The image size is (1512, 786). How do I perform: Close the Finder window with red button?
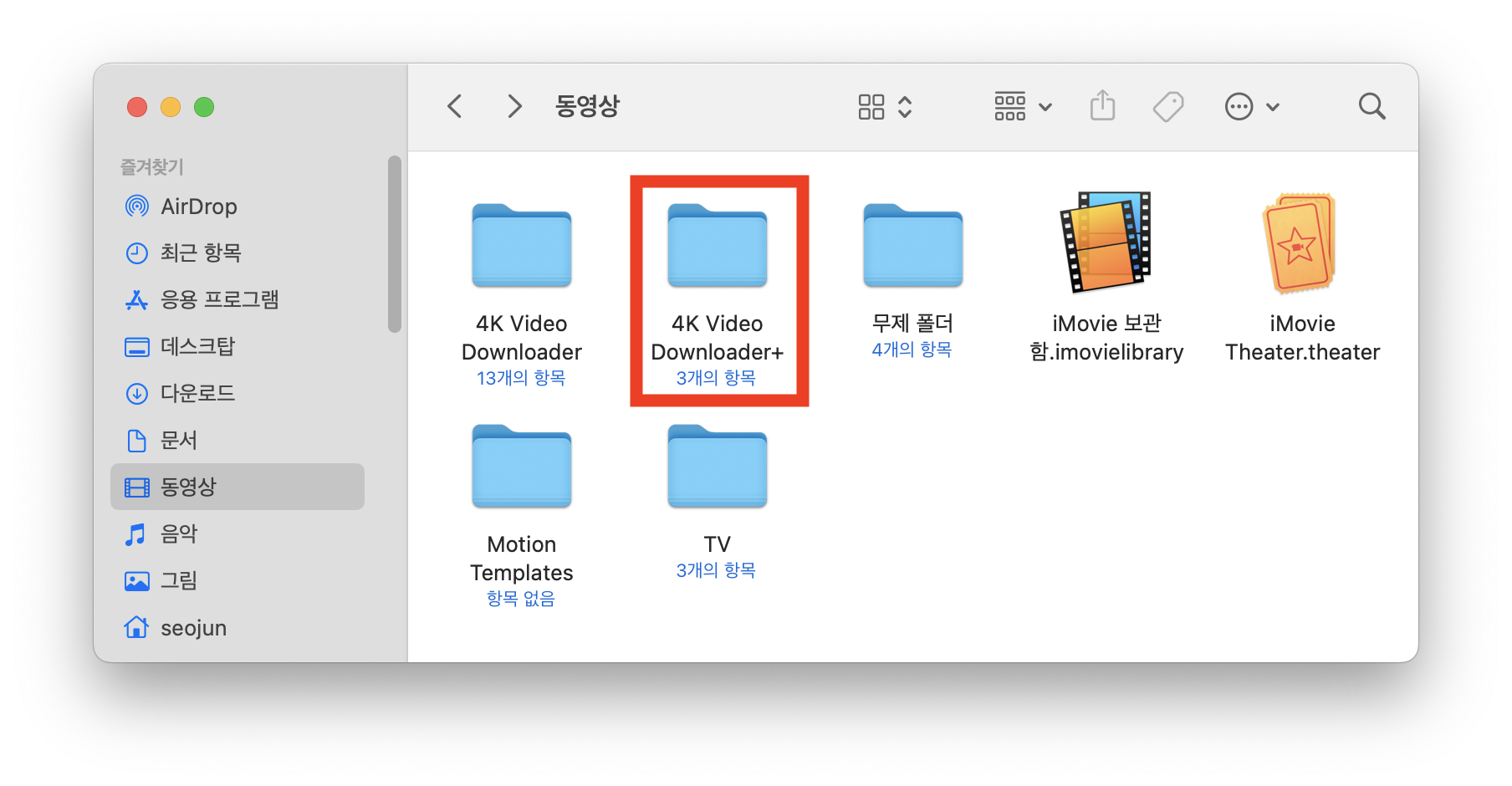pos(137,107)
